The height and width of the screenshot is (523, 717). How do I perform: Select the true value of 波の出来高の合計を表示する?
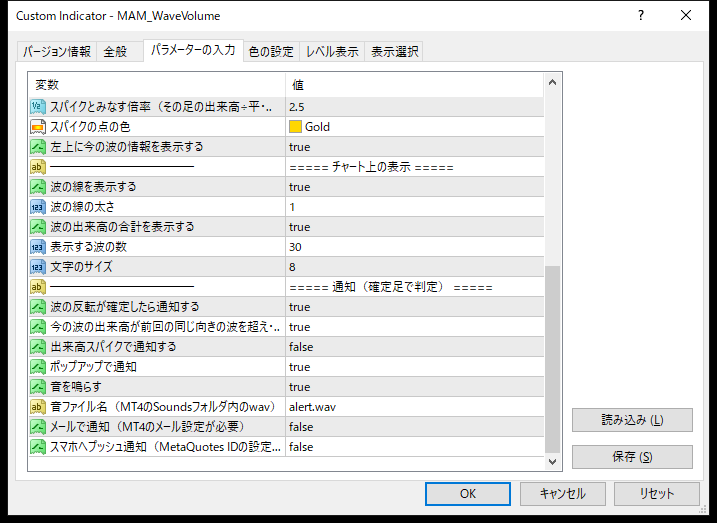pos(300,227)
